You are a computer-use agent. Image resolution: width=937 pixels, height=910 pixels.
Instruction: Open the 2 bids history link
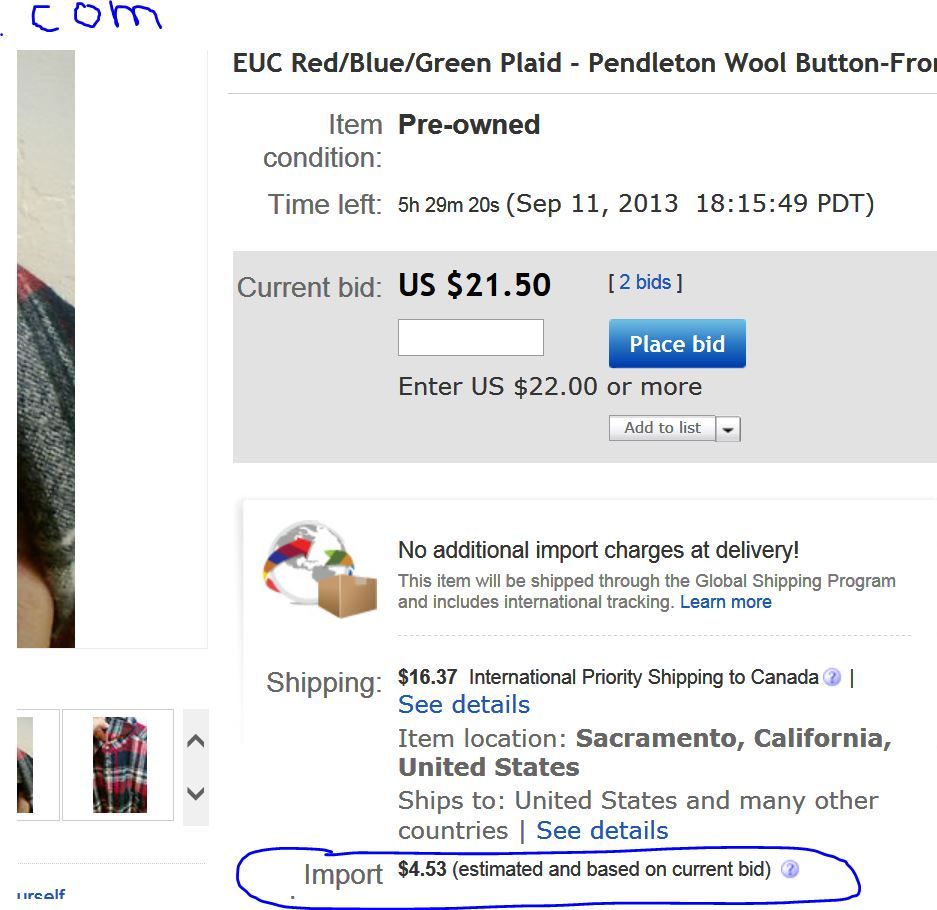point(645,283)
